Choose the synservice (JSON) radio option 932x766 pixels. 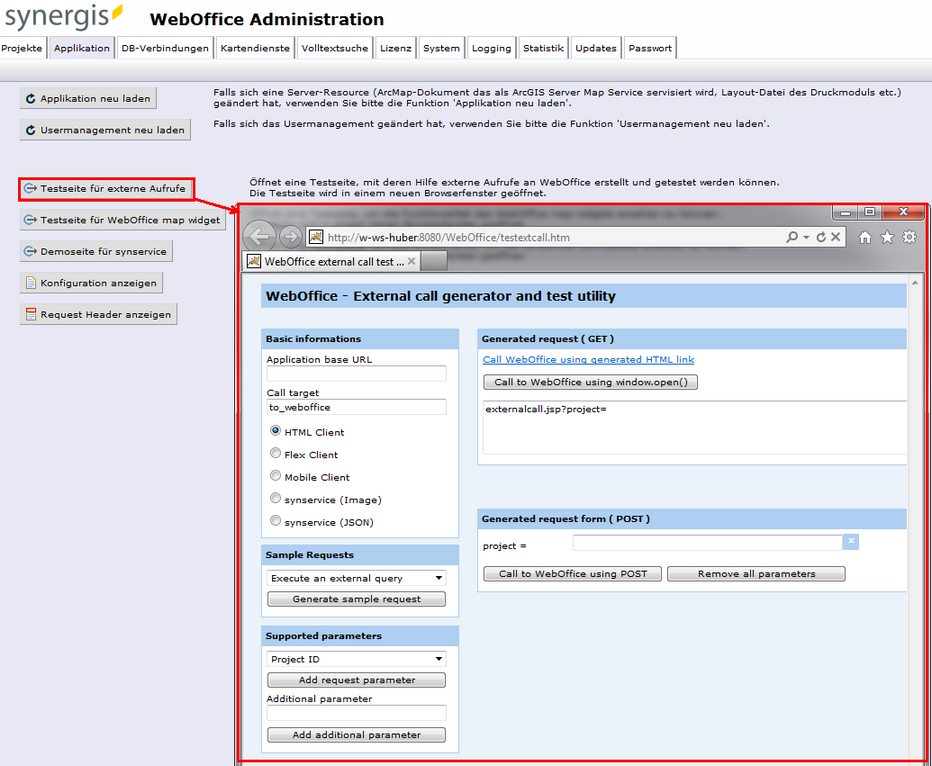(x=276, y=521)
